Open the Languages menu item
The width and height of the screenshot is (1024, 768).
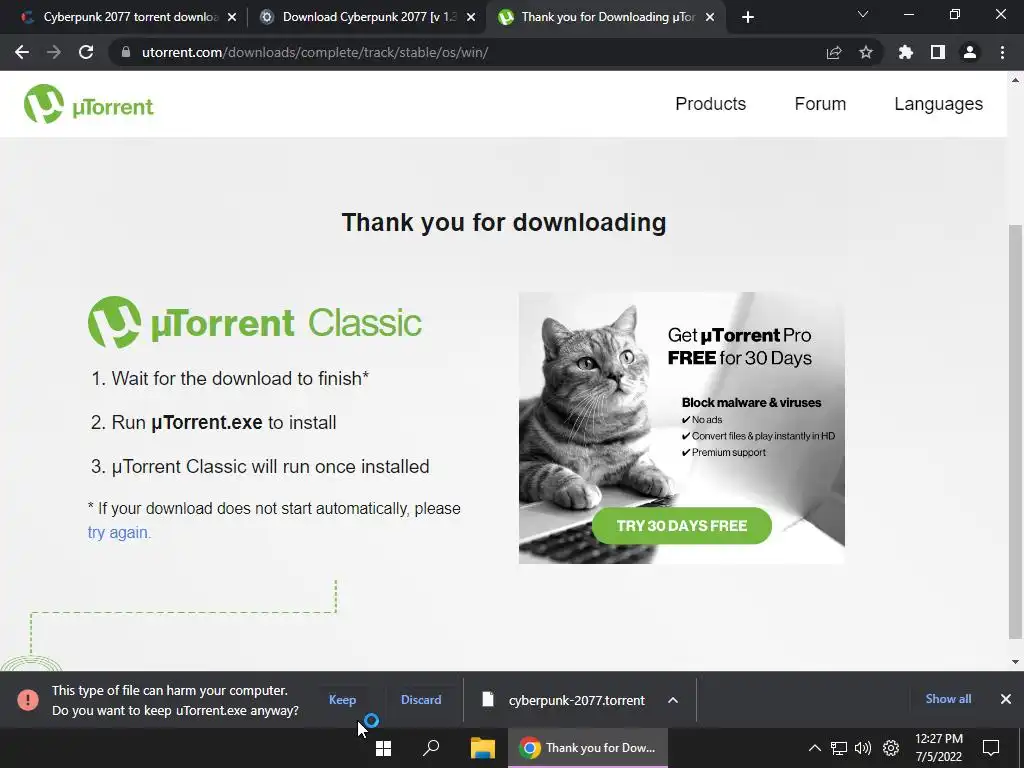click(938, 104)
